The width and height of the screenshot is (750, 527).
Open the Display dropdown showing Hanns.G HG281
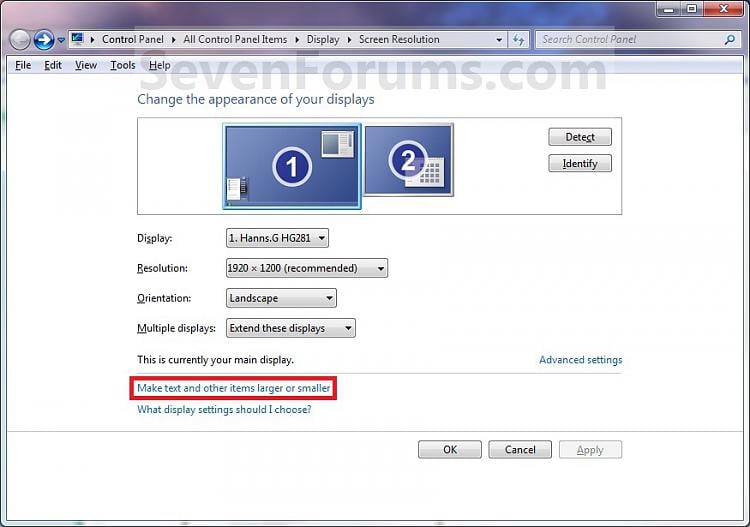(277, 238)
